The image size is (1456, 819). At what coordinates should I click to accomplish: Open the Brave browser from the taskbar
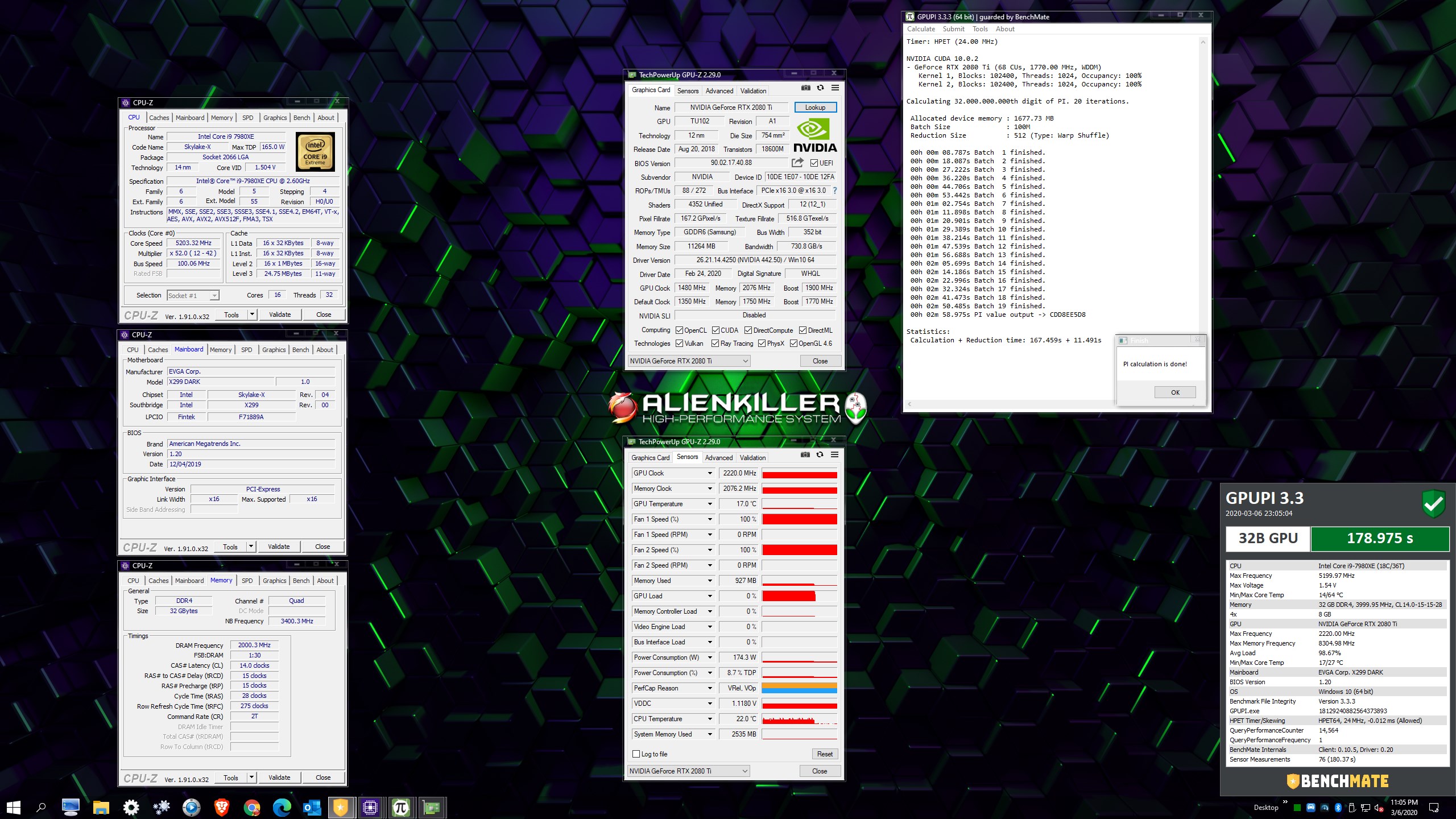coord(222,807)
